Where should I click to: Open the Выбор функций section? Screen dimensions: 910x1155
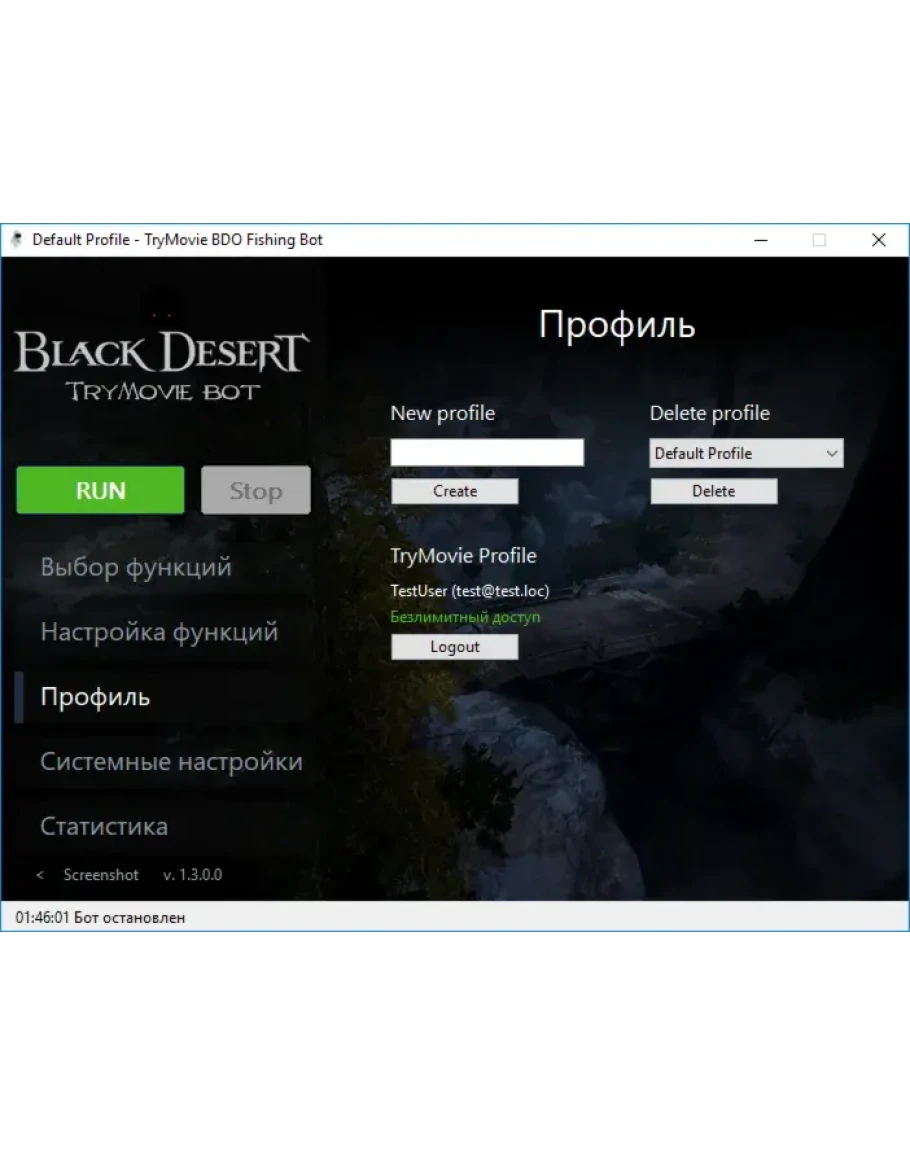pyautogui.click(x=136, y=567)
